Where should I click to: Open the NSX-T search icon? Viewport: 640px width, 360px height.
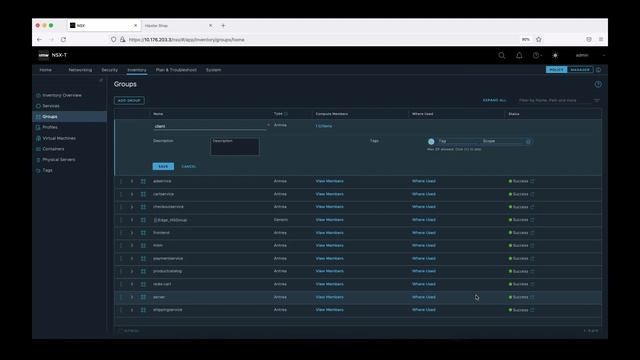[x=502, y=56]
